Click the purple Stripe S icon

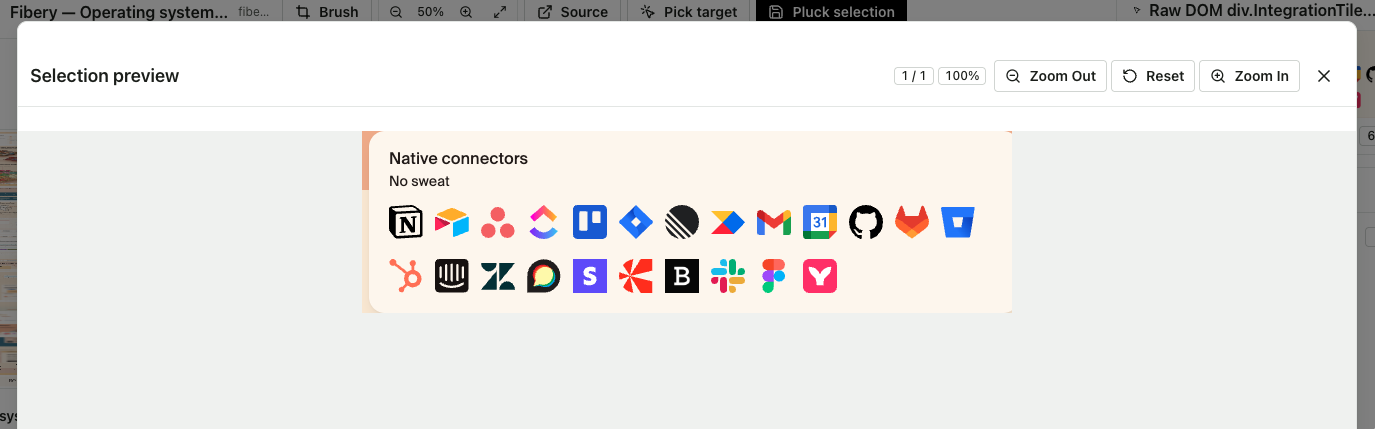pos(590,276)
